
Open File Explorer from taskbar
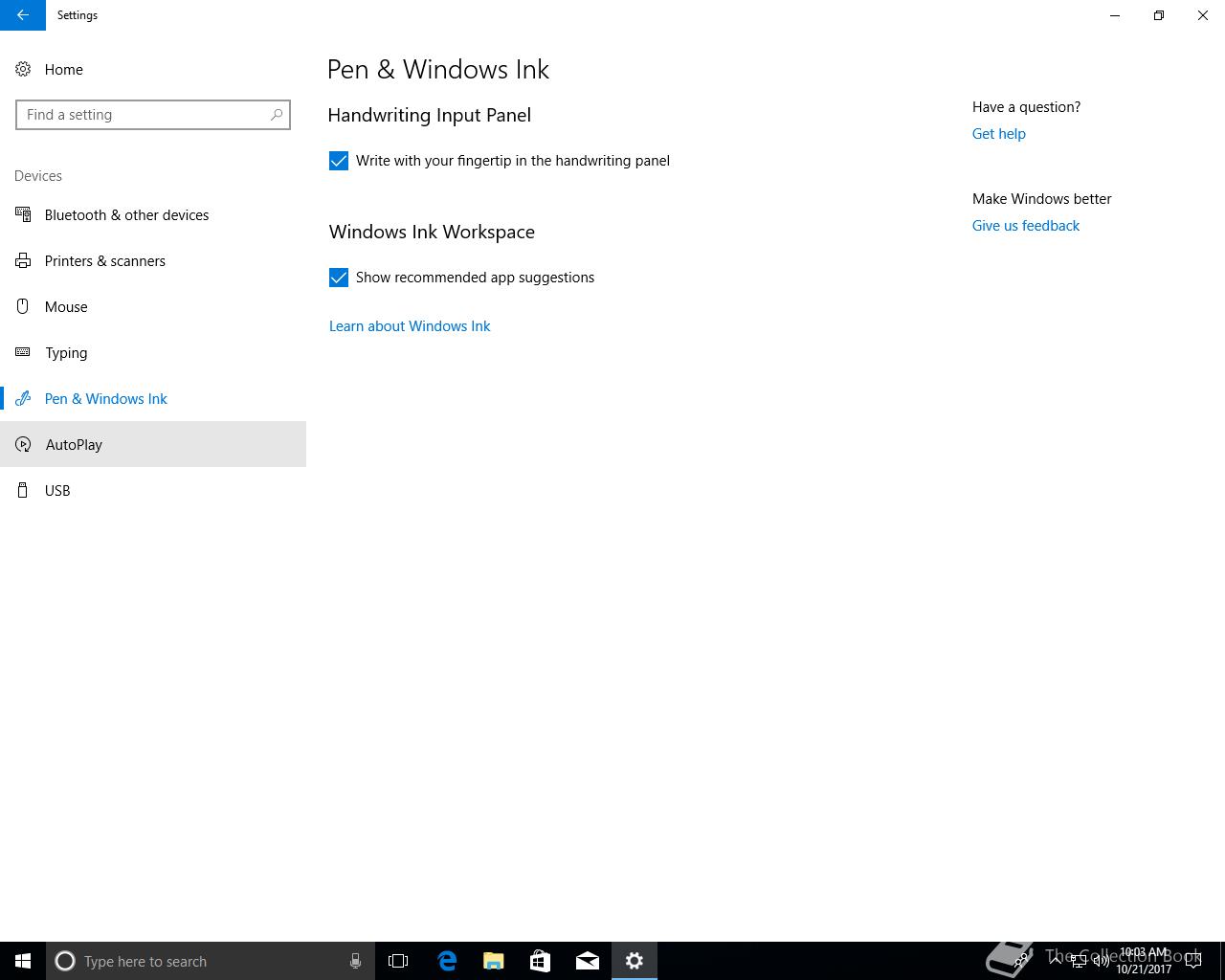[x=494, y=961]
